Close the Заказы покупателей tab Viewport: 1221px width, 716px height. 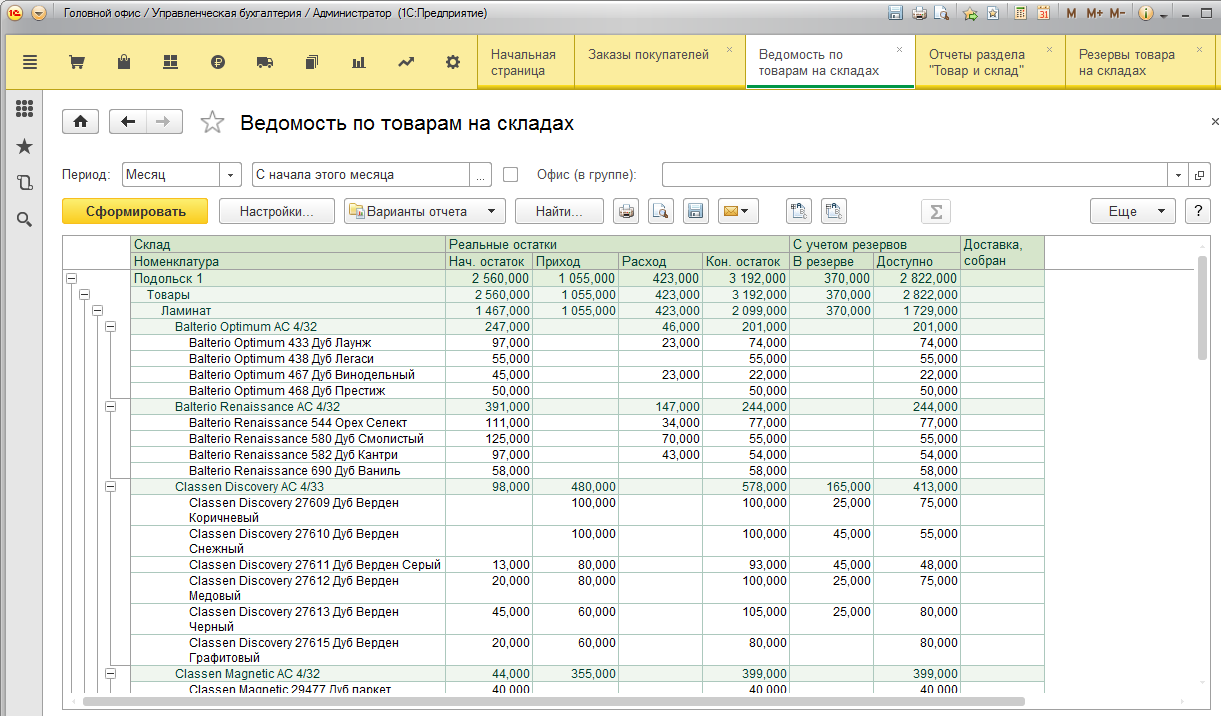(729, 49)
